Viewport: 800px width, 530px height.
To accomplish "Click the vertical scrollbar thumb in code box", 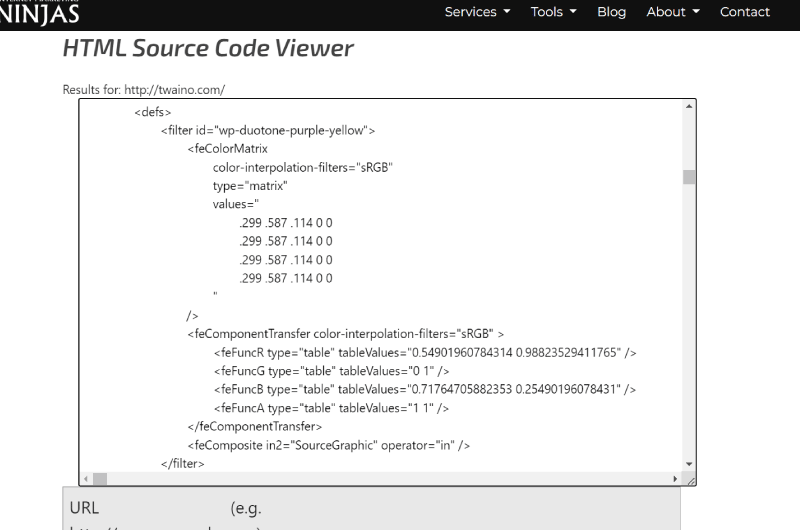I will pos(689,177).
